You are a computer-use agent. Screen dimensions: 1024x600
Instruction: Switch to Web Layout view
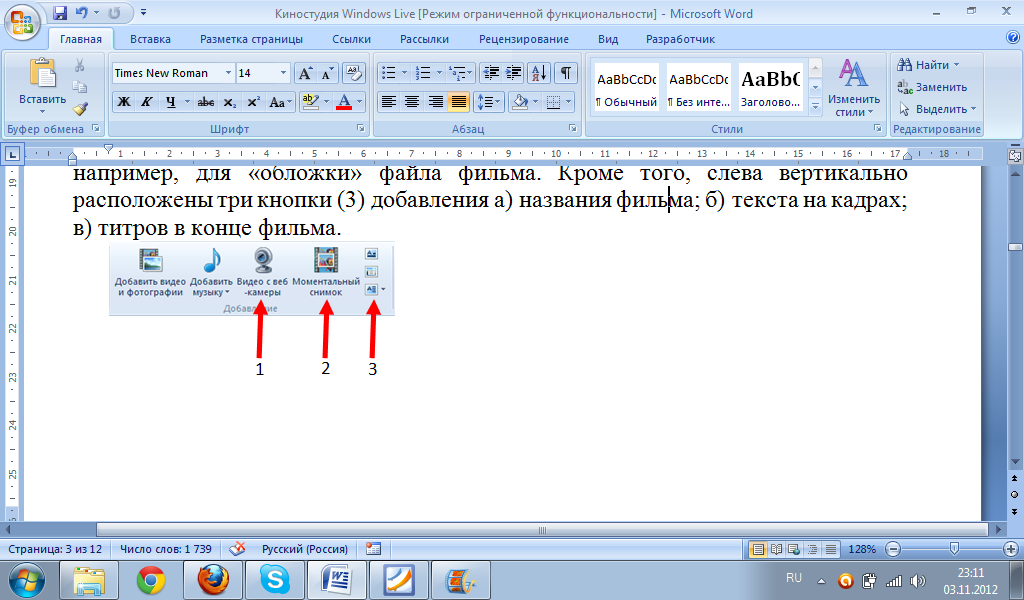click(794, 549)
